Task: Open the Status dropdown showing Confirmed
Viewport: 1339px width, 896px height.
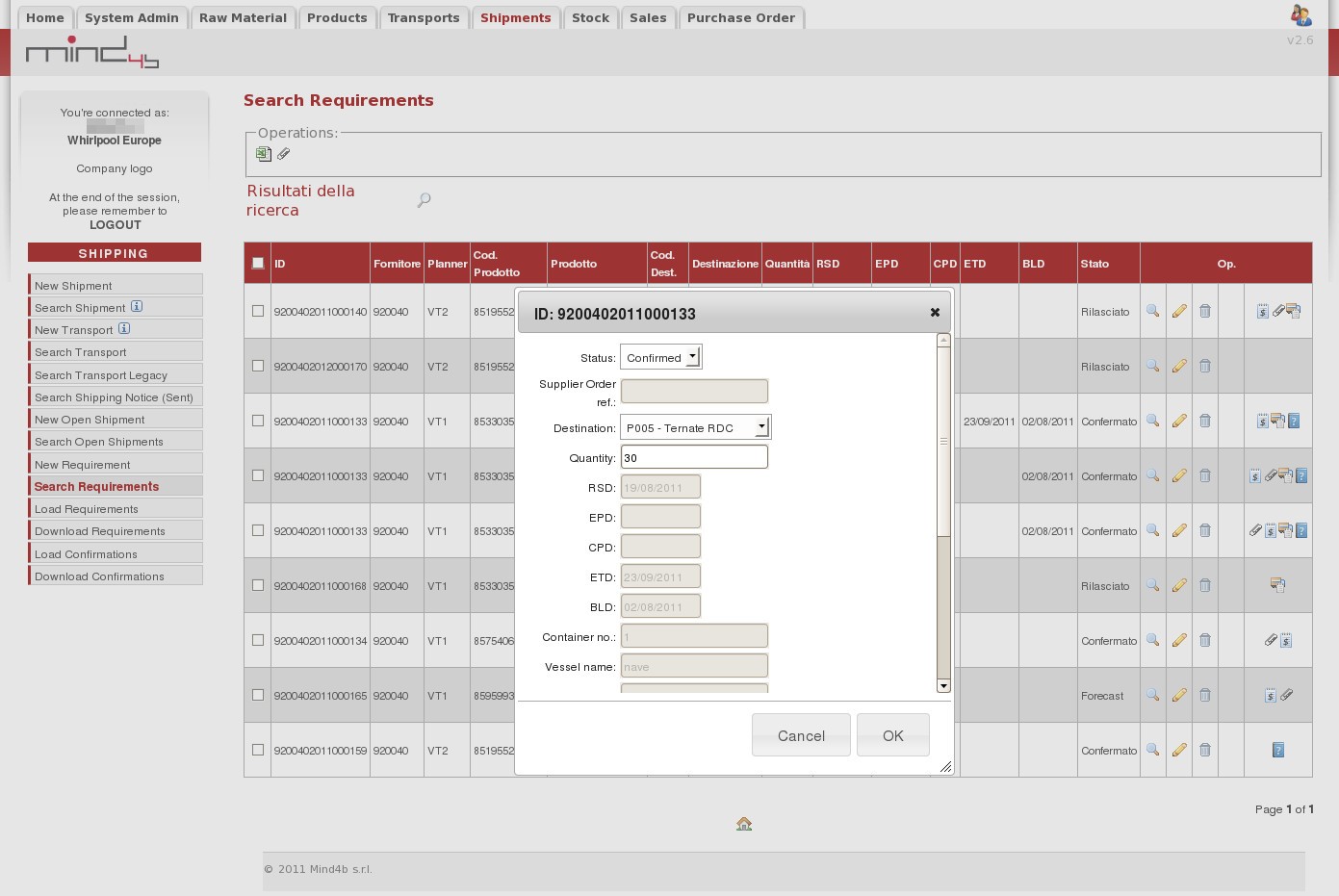Action: (x=661, y=357)
